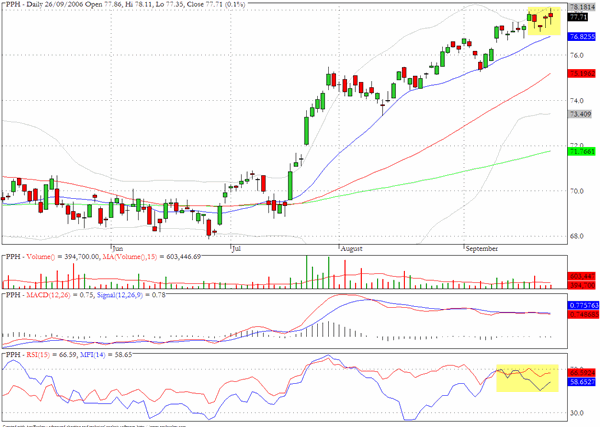The height and width of the screenshot is (427, 600).
Task: Click the RSI(15) label in bottom panel
Action: [x=38, y=355]
